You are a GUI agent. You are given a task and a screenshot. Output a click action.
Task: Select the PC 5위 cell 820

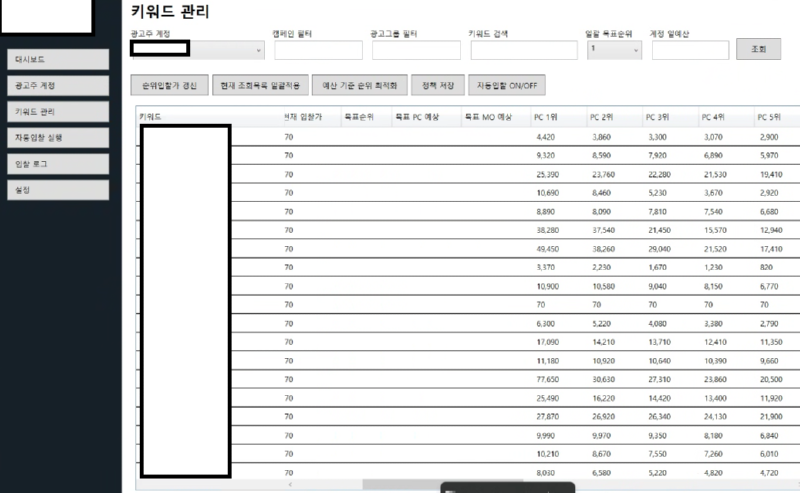pos(766,267)
